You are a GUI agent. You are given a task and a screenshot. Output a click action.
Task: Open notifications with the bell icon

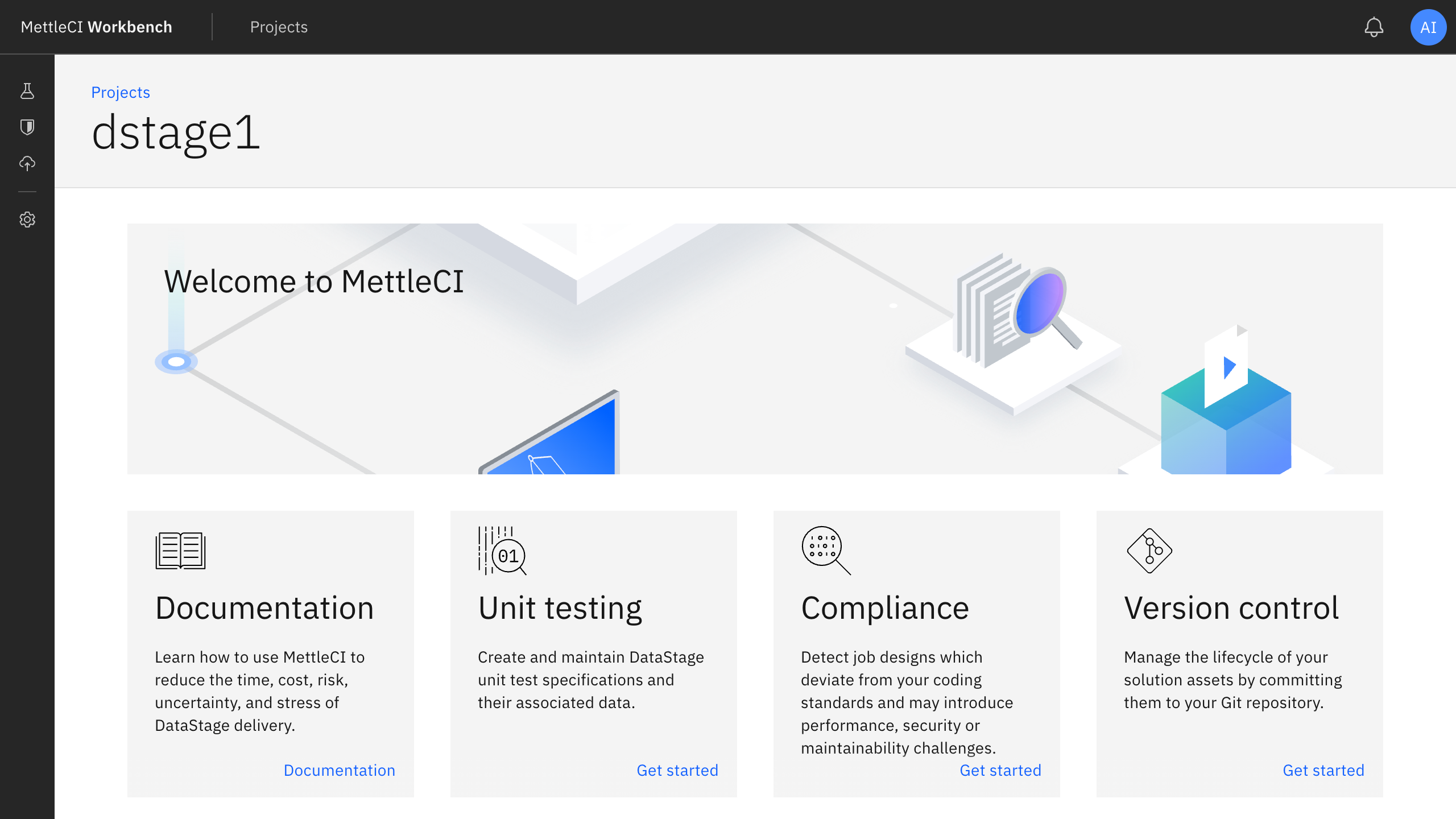1375,27
